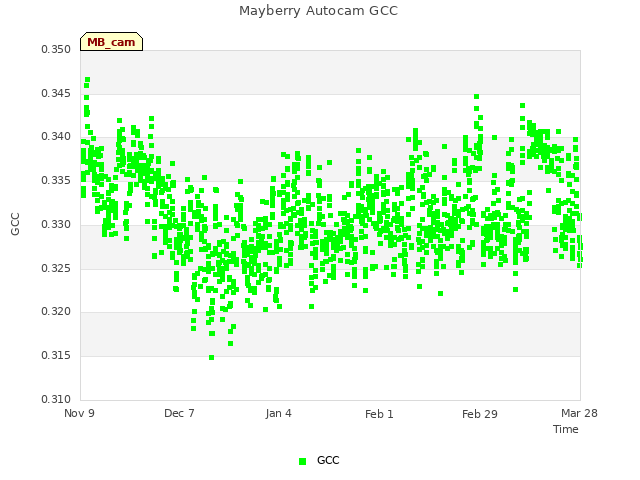Click the green GCC legend swatch
The height and width of the screenshot is (480, 640).
click(302, 461)
